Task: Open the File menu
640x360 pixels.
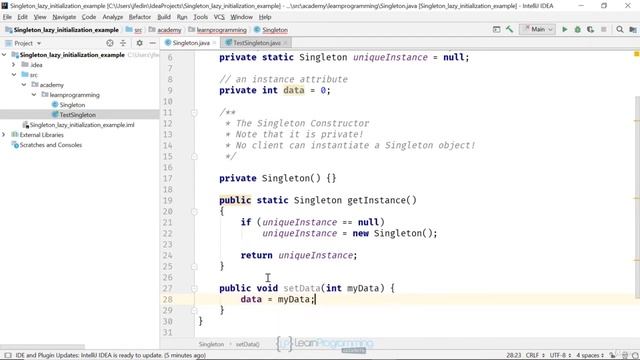Action: click(x=7, y=17)
